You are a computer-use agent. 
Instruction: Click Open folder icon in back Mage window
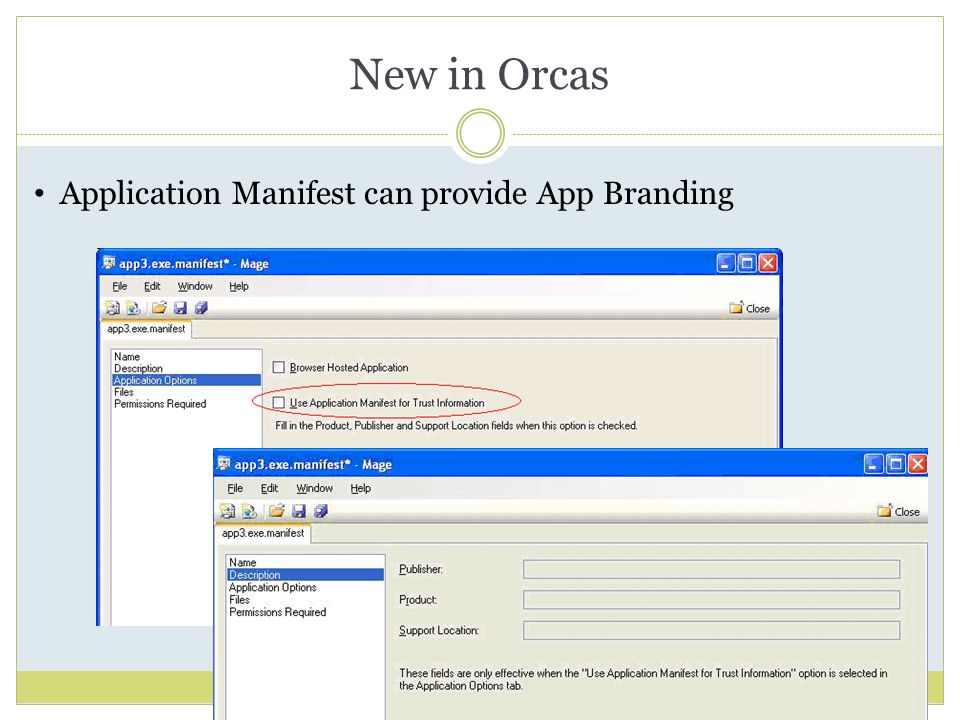coord(159,308)
